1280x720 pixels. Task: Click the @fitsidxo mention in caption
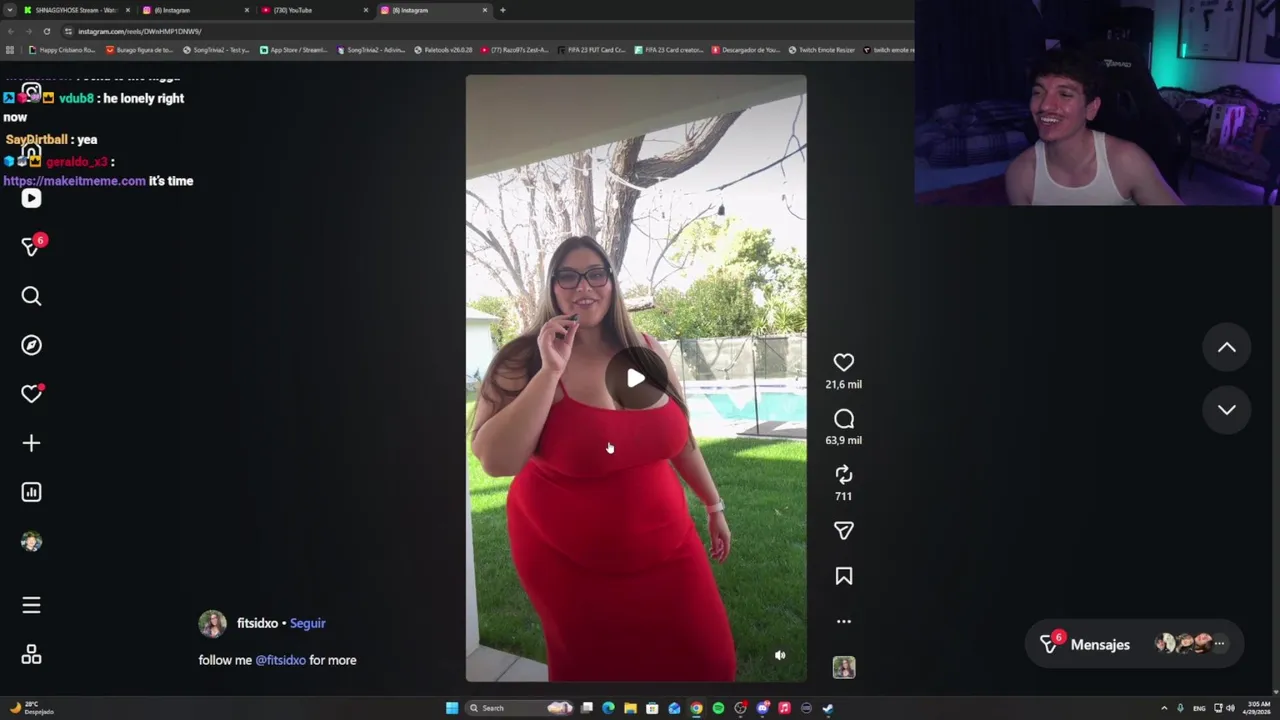(x=280, y=660)
